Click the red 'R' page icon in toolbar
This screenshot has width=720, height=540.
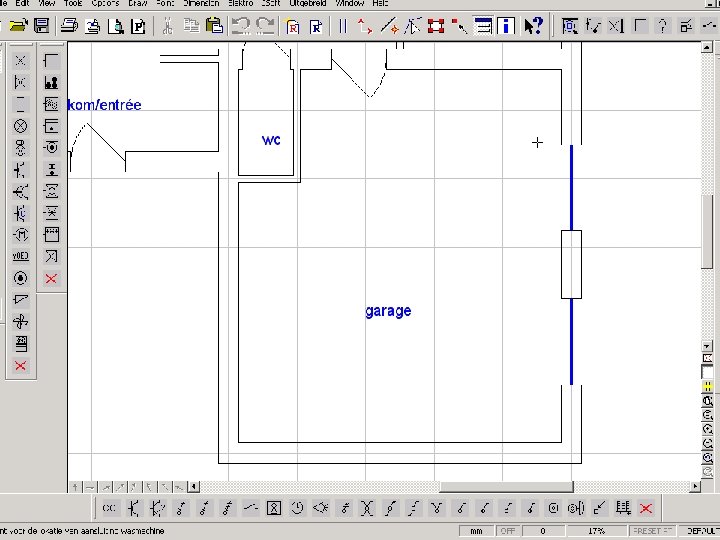click(292, 25)
